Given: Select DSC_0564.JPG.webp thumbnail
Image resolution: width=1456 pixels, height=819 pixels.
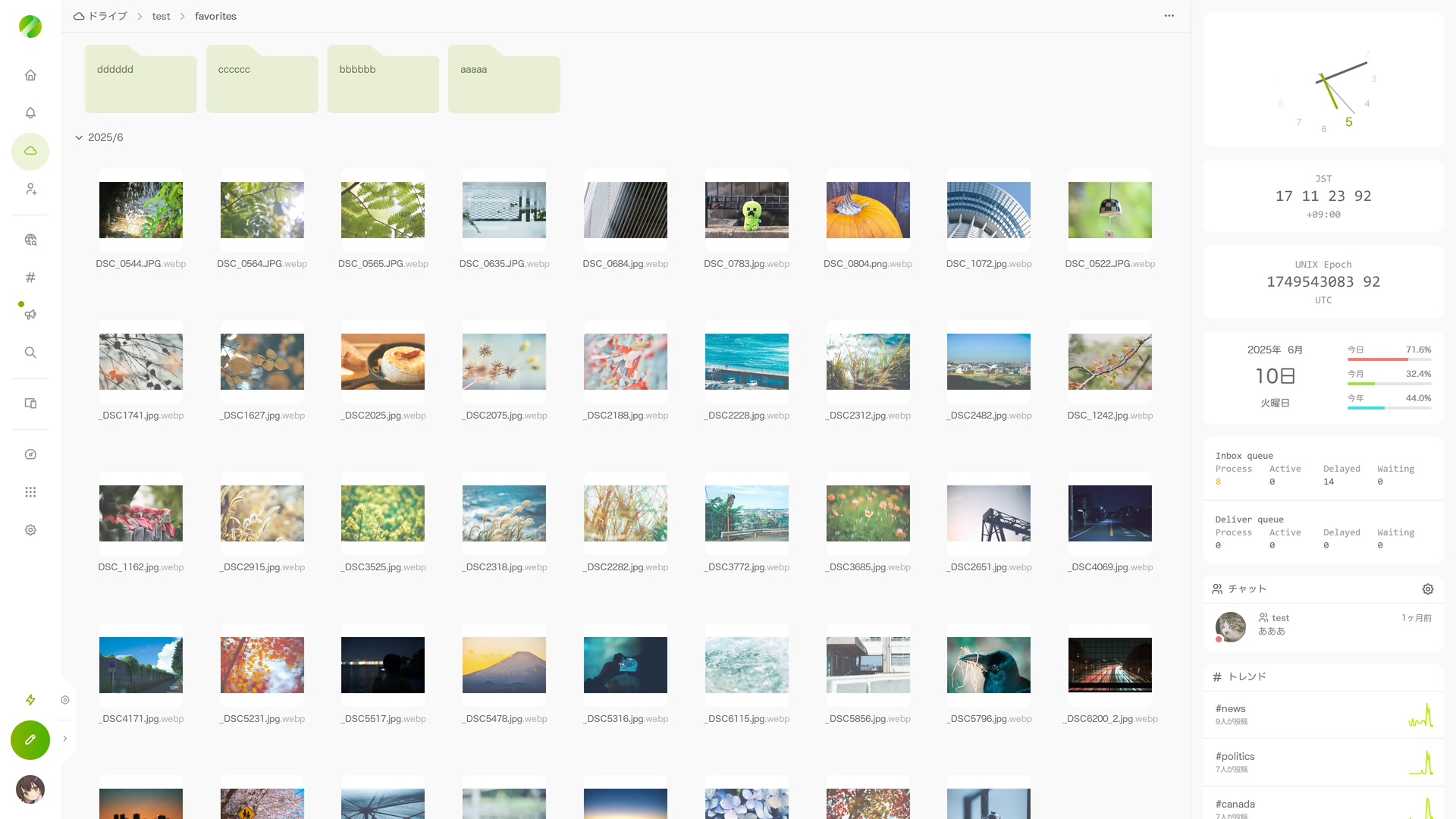Looking at the screenshot, I should tap(262, 210).
